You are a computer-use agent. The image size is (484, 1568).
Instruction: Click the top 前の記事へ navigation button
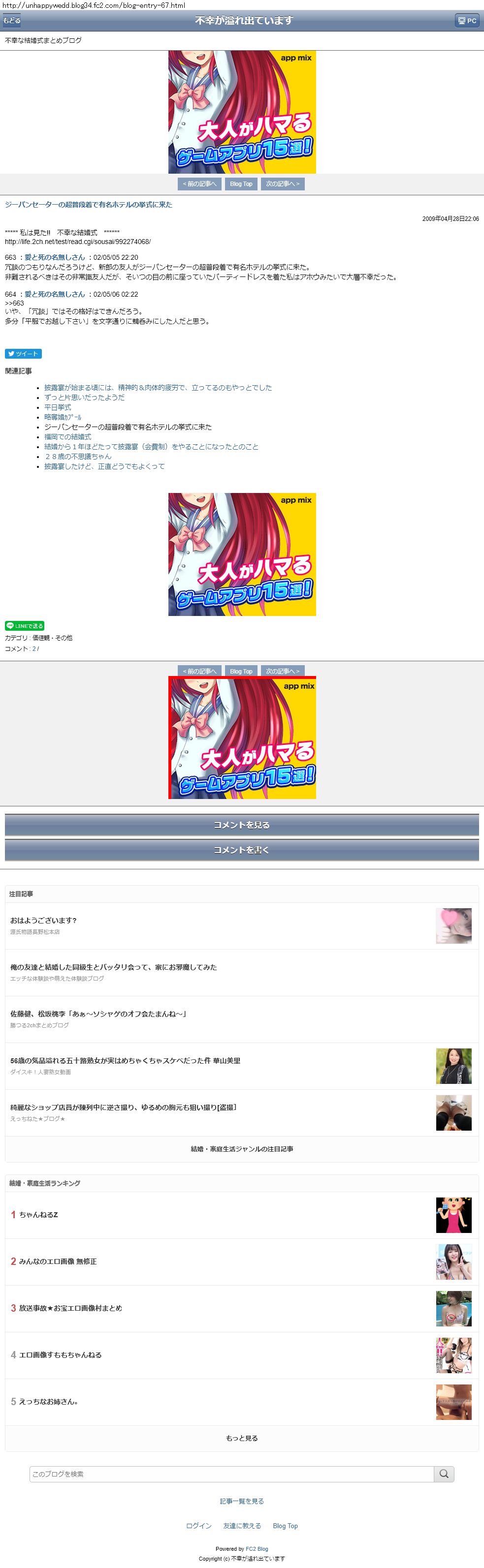(200, 184)
